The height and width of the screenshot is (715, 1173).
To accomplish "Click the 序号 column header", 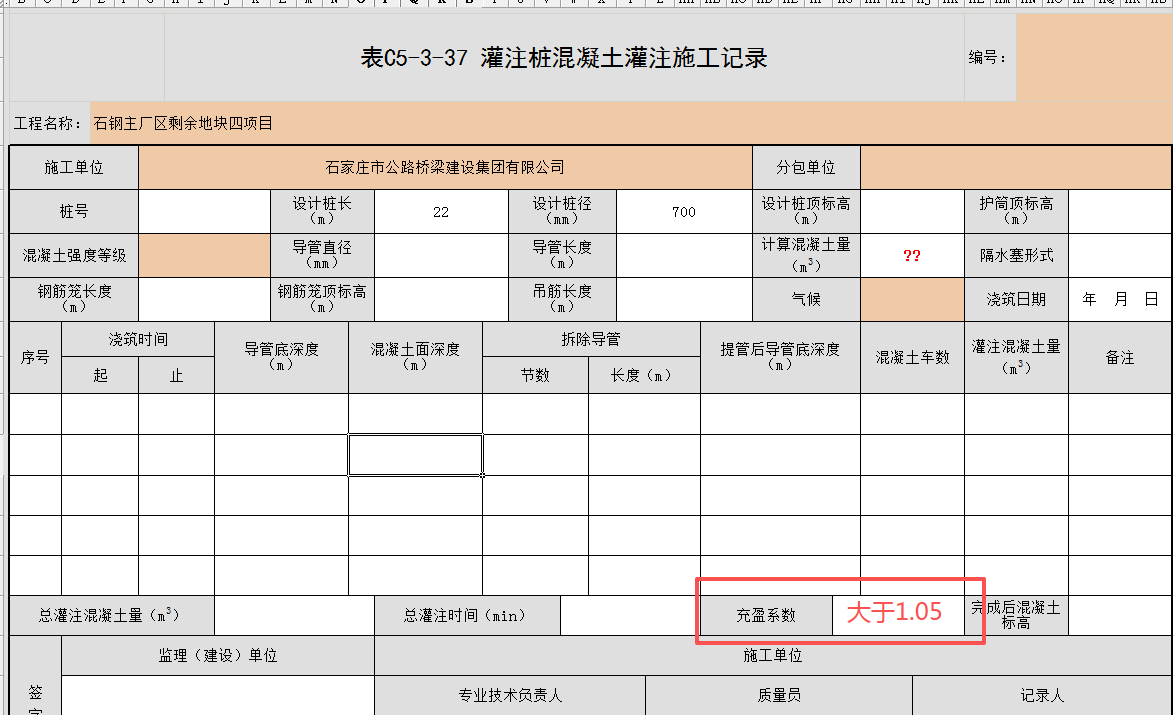I will (x=35, y=358).
